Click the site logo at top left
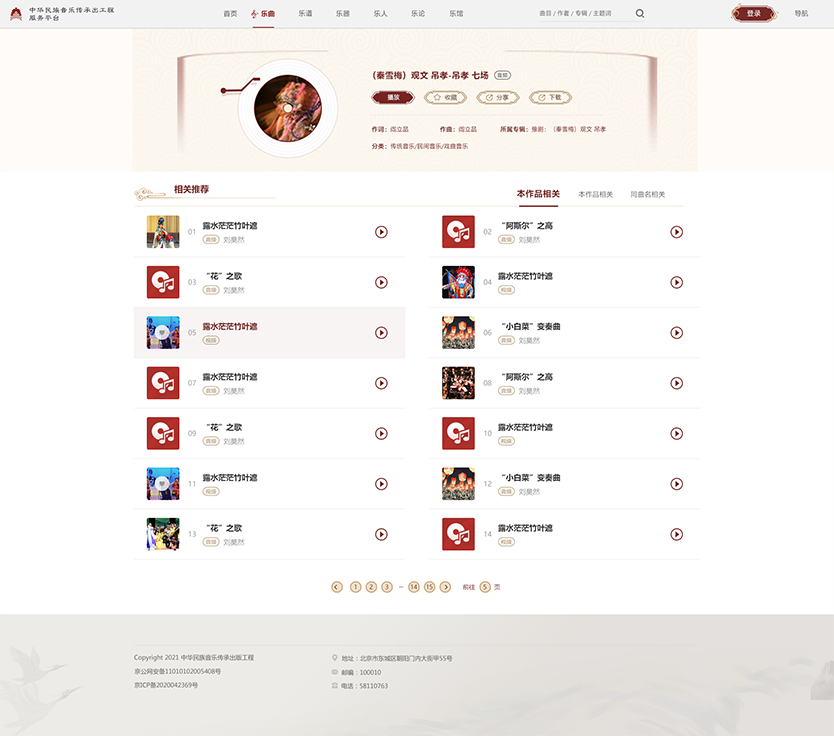Screen dimensions: 834x736 click(x=16, y=14)
